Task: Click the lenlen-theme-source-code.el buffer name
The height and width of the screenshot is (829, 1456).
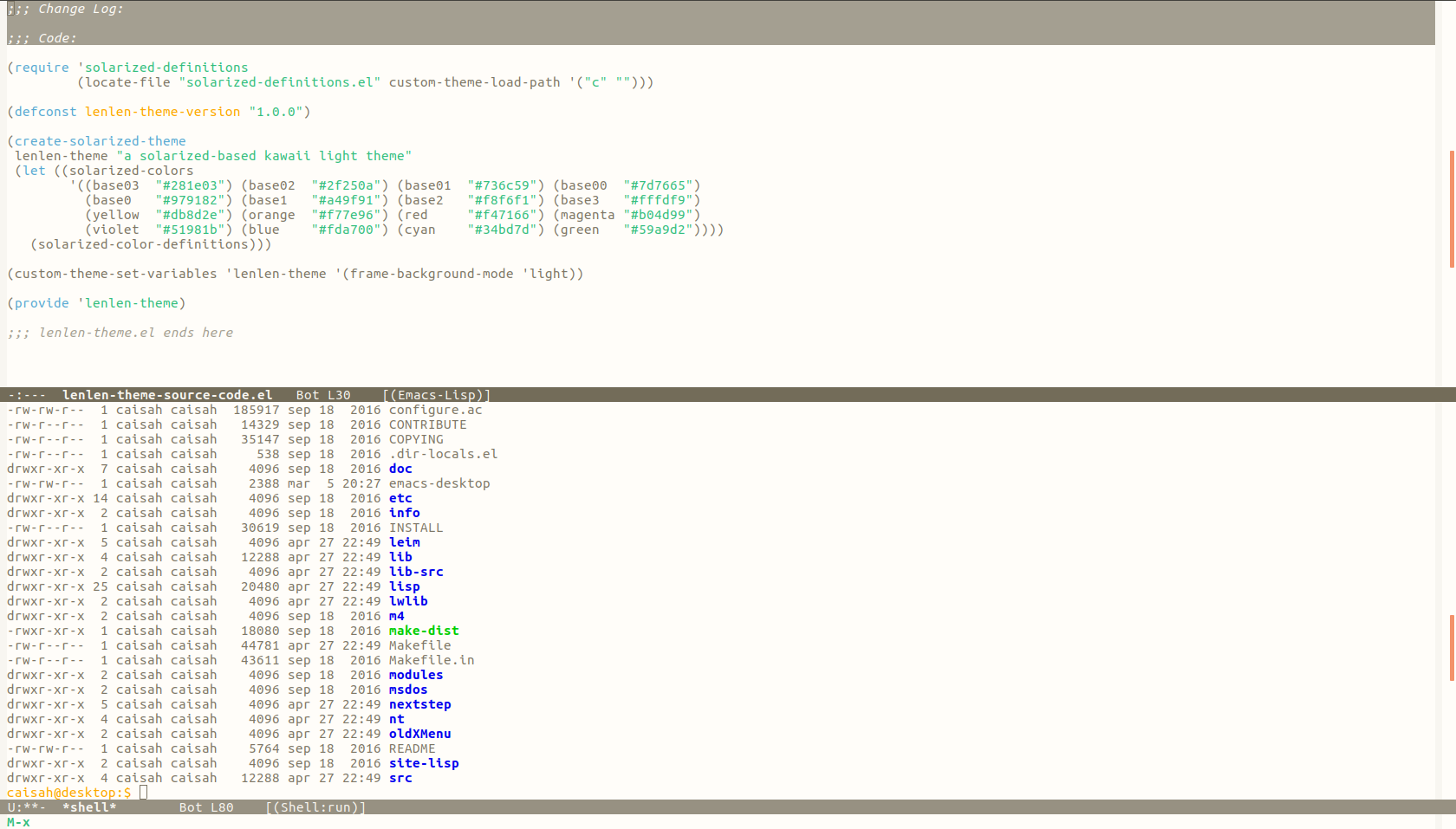Action: [166, 395]
